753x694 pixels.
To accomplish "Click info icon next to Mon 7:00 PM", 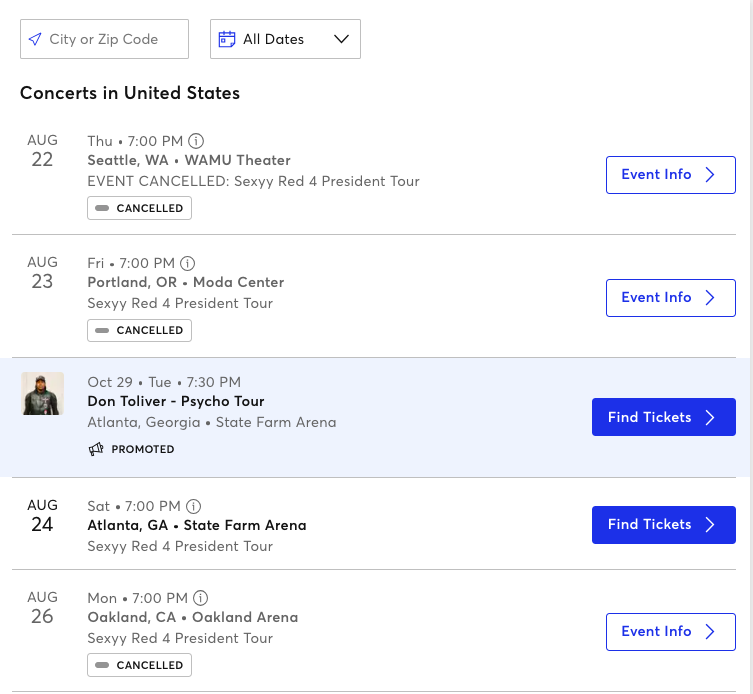I will tap(200, 598).
